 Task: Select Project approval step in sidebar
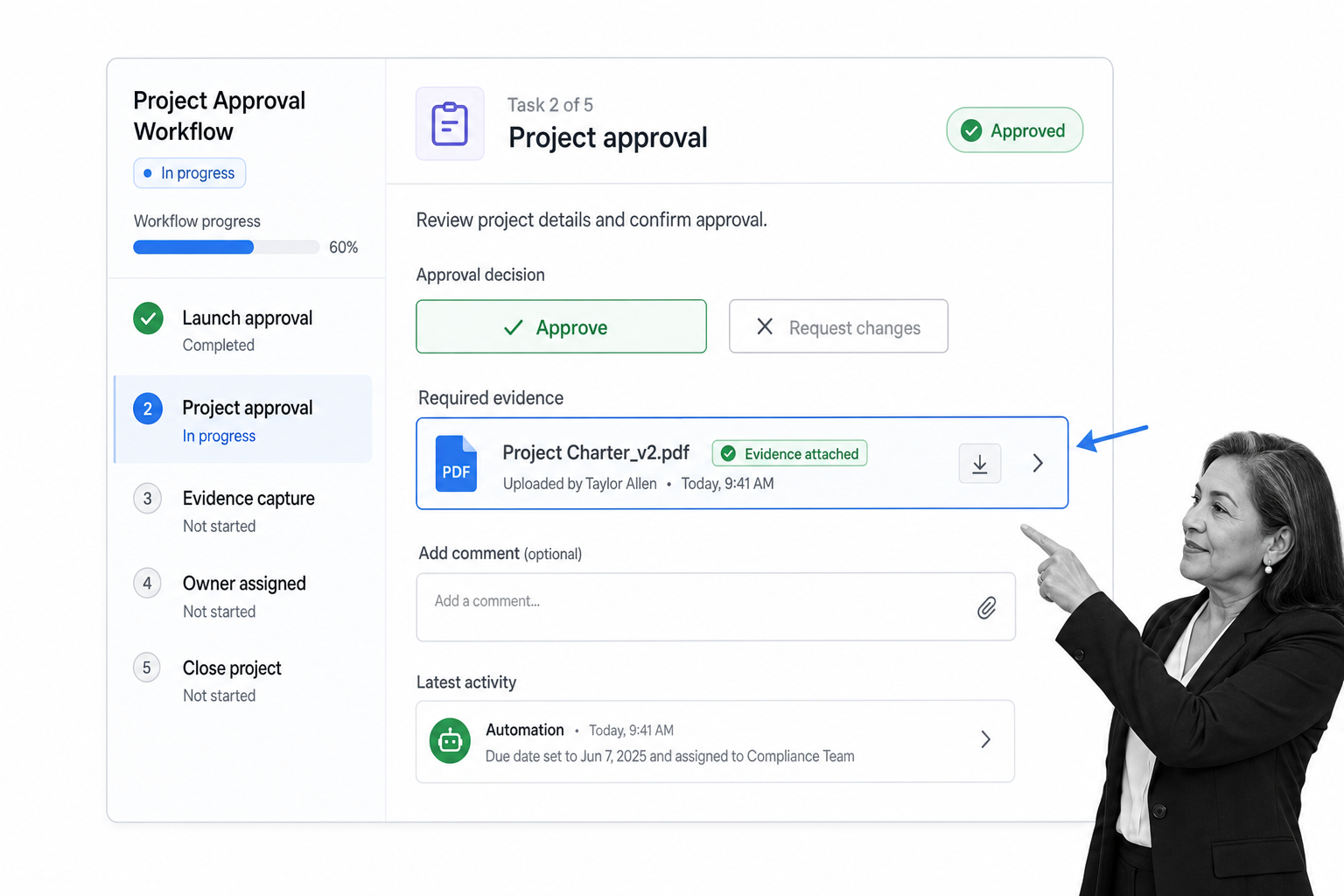[x=243, y=419]
